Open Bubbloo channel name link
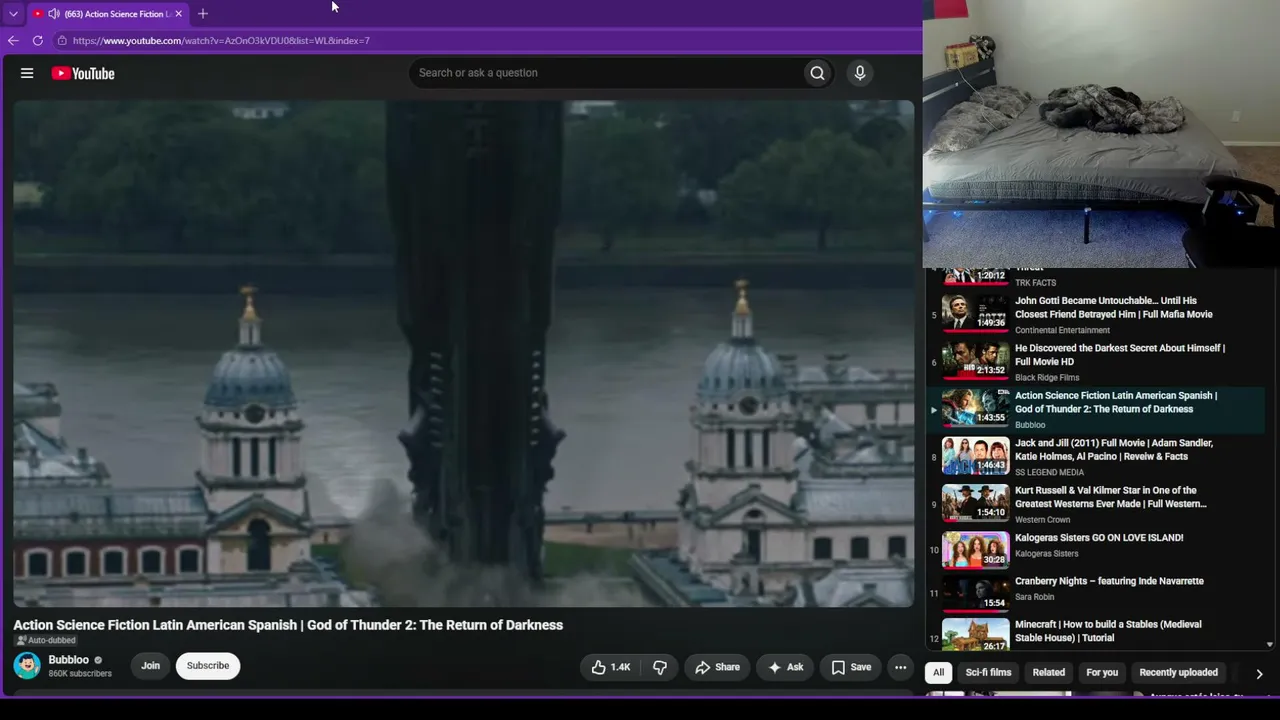The image size is (1280, 720). (69, 660)
